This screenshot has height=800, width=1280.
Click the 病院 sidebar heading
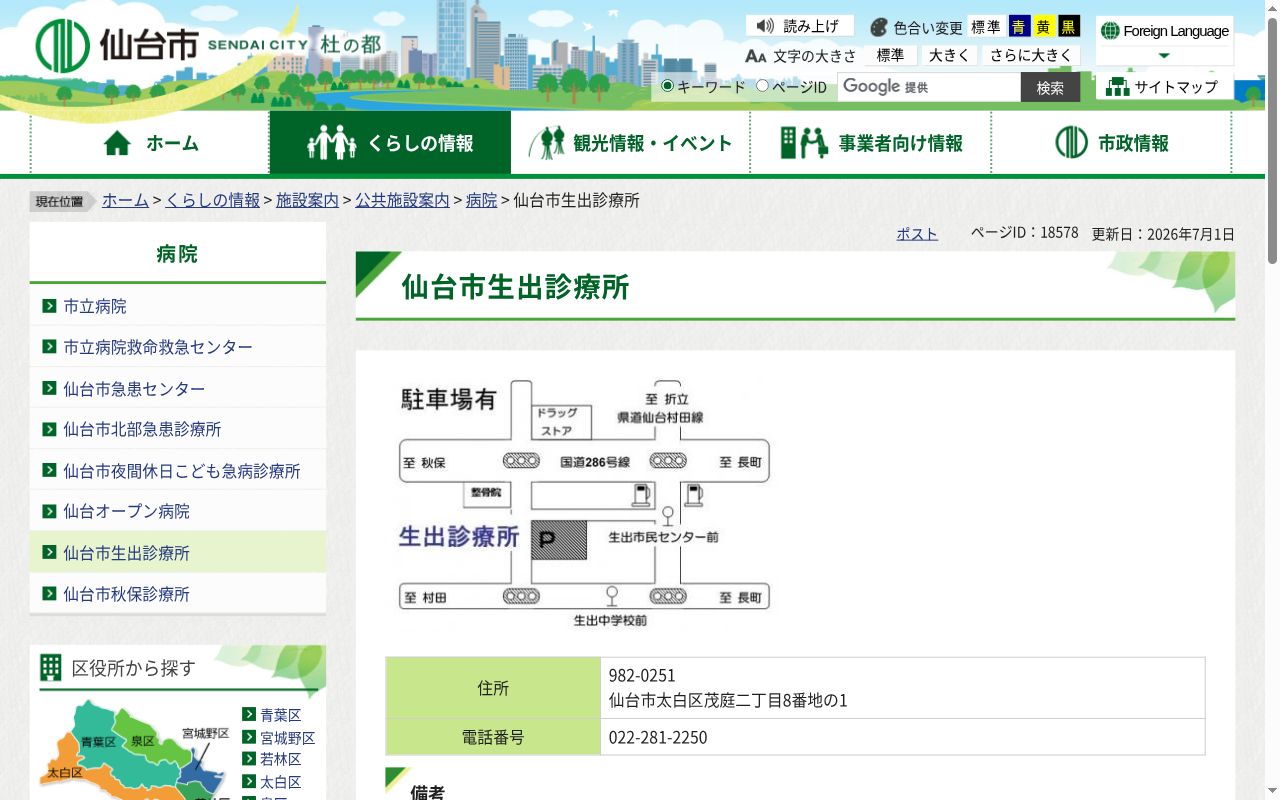click(x=178, y=253)
